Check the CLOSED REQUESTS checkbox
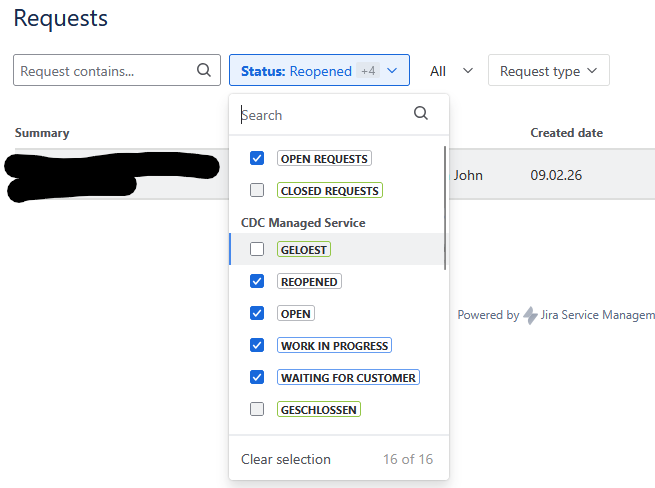The height and width of the screenshot is (488, 655). (257, 190)
